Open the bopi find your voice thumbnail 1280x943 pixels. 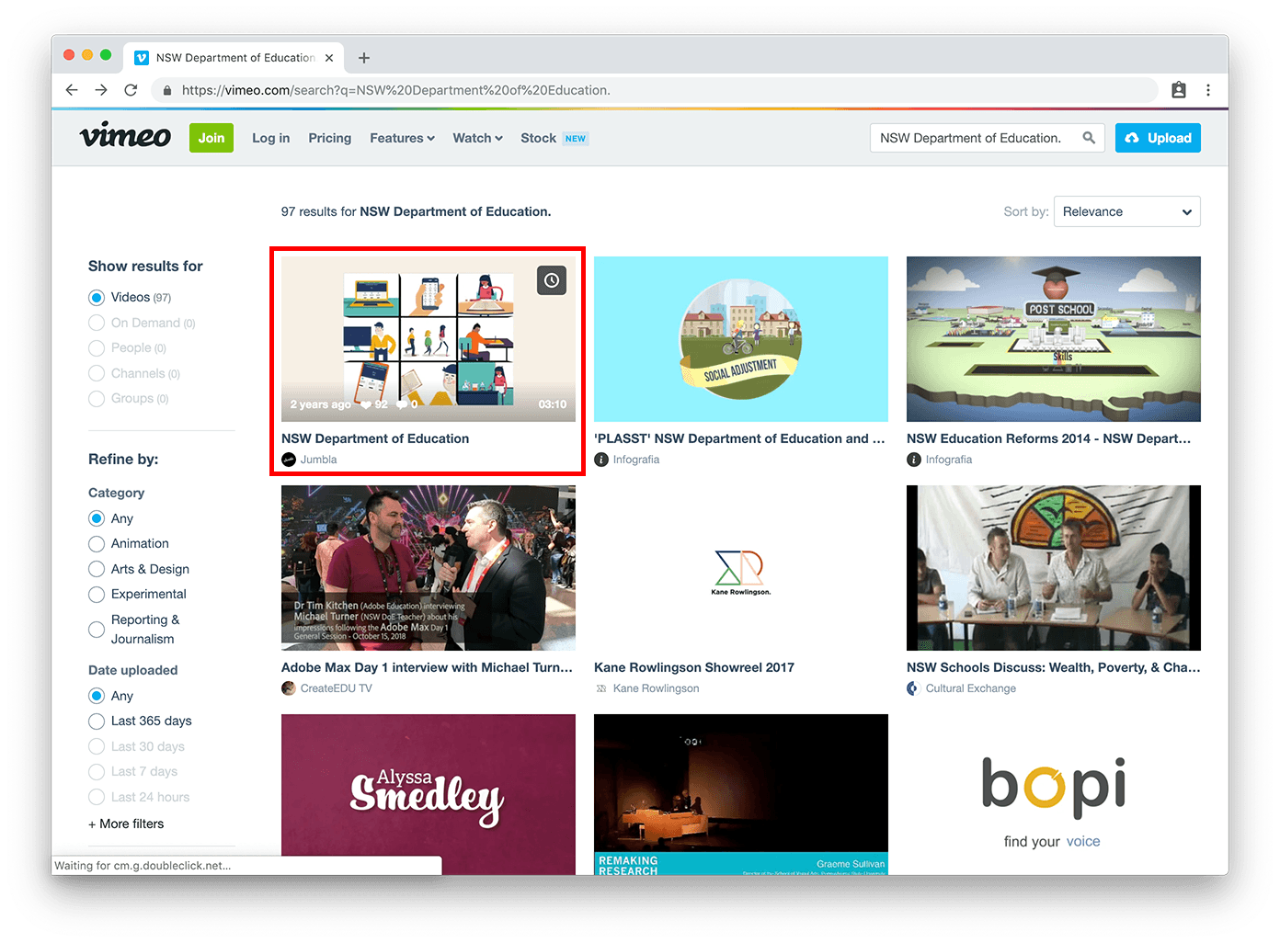[x=1054, y=794]
